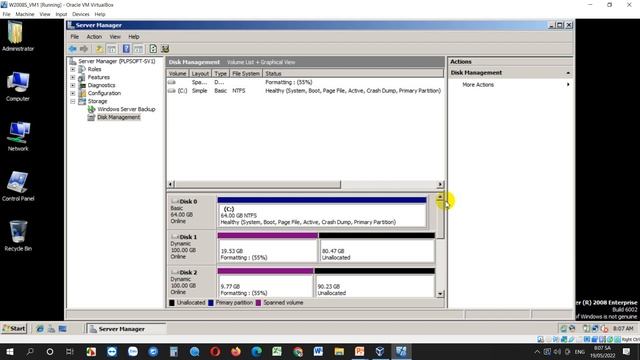Expand the Features tree node
The image size is (640, 360).
pos(73,77)
